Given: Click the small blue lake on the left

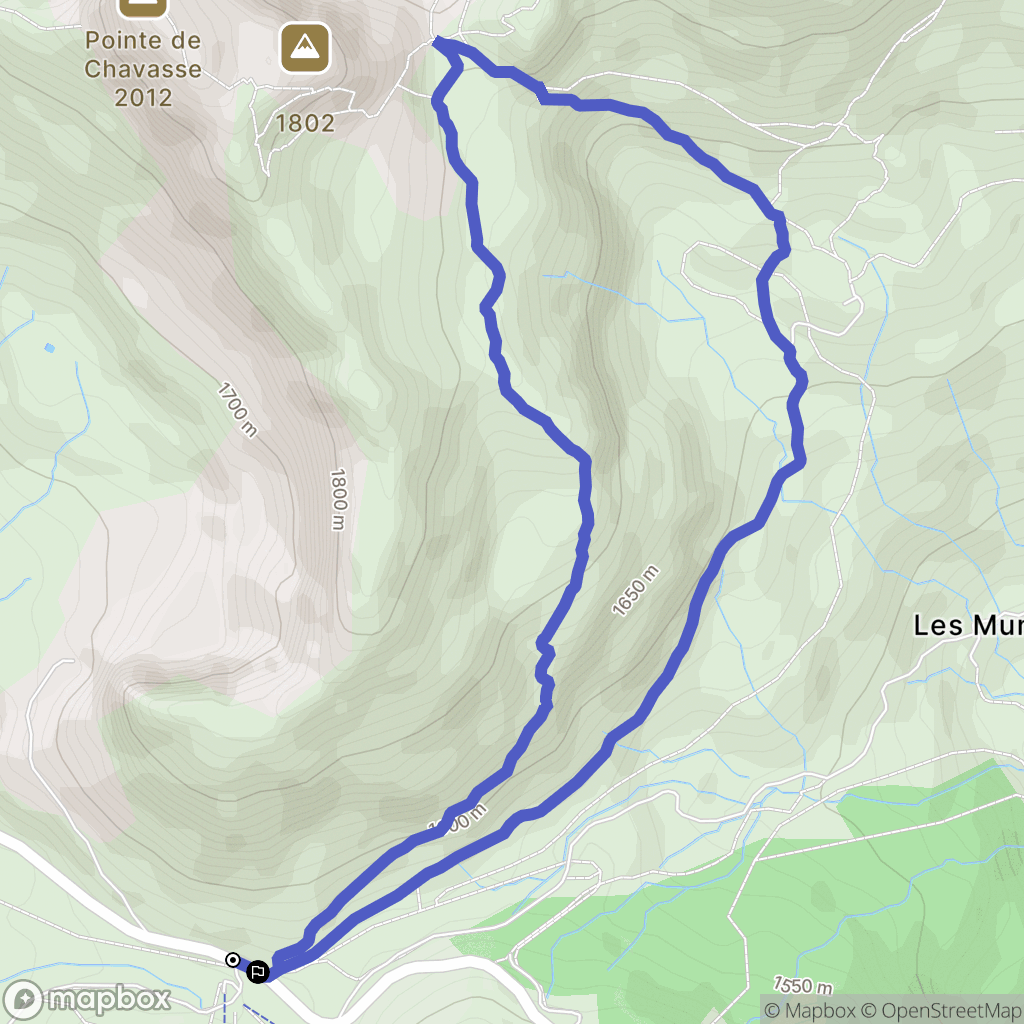Looking at the screenshot, I should 50,348.
